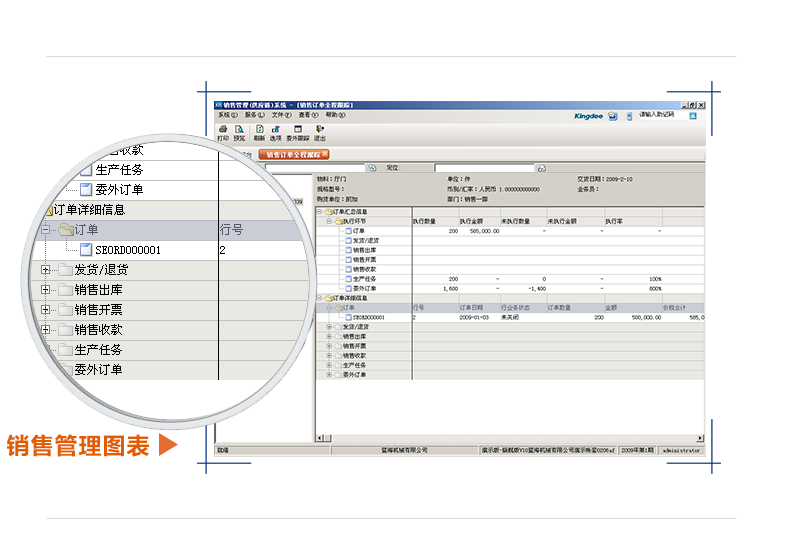Screen dimensions: 790x535
Task: Click the document icon beside magnified SEORD000001
Action: coord(86,250)
